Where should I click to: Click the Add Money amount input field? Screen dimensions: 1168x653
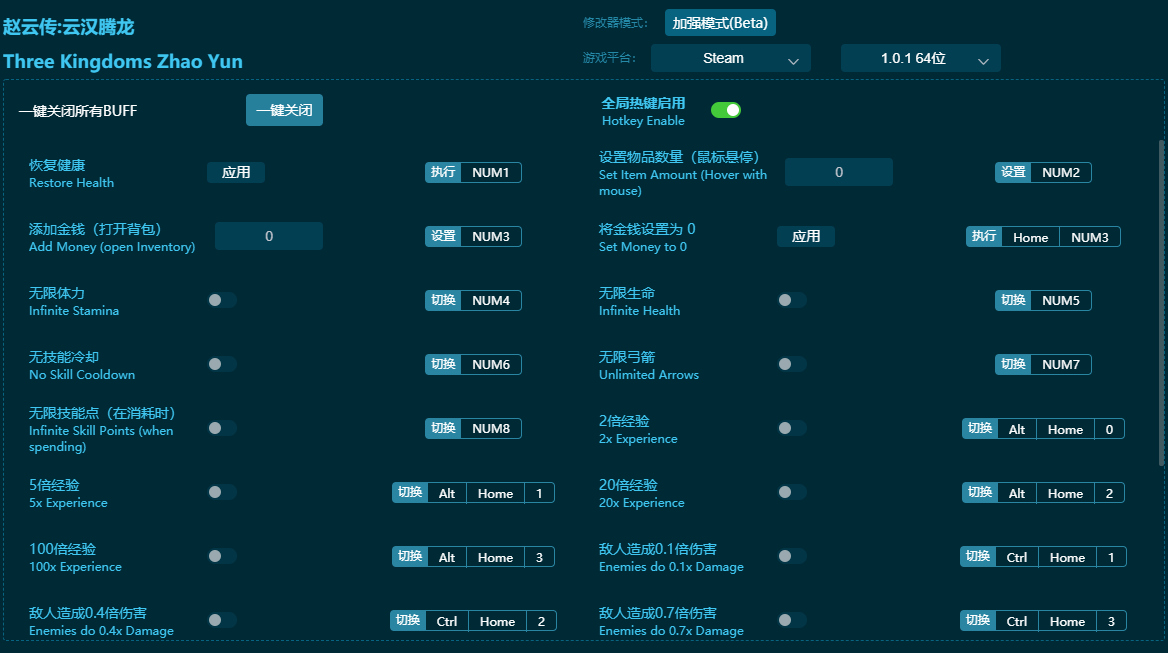268,236
